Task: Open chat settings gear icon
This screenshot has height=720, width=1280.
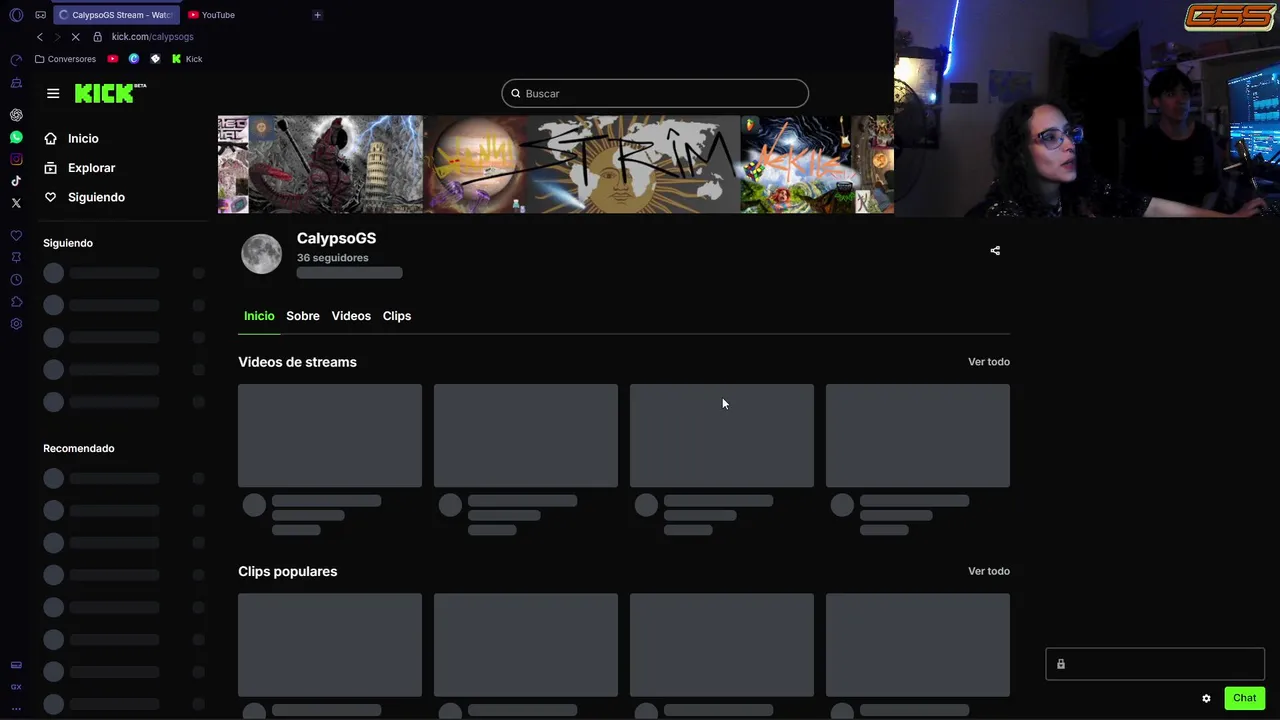Action: tap(1206, 698)
